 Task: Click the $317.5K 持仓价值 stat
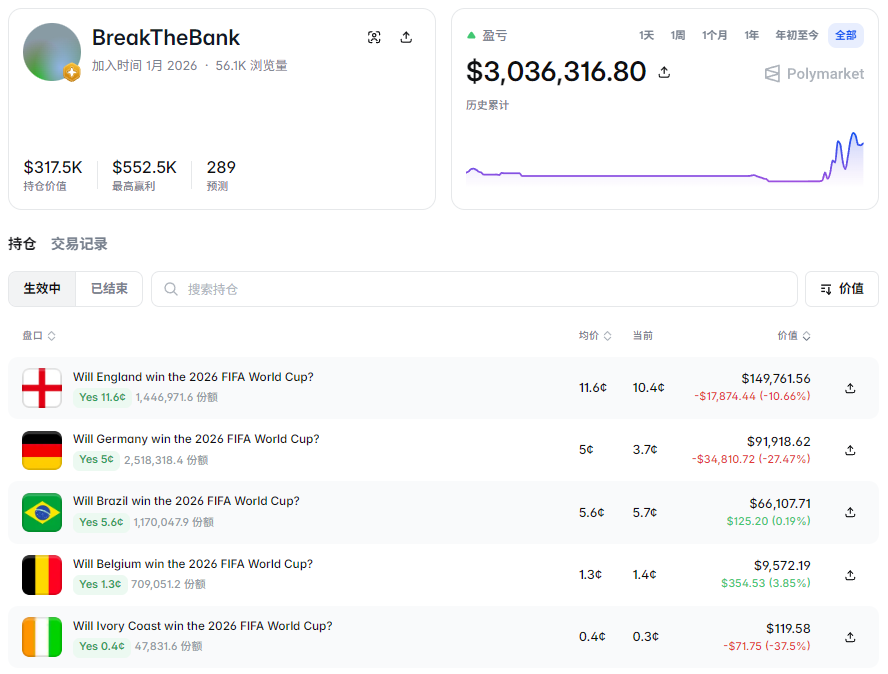click(x=53, y=175)
